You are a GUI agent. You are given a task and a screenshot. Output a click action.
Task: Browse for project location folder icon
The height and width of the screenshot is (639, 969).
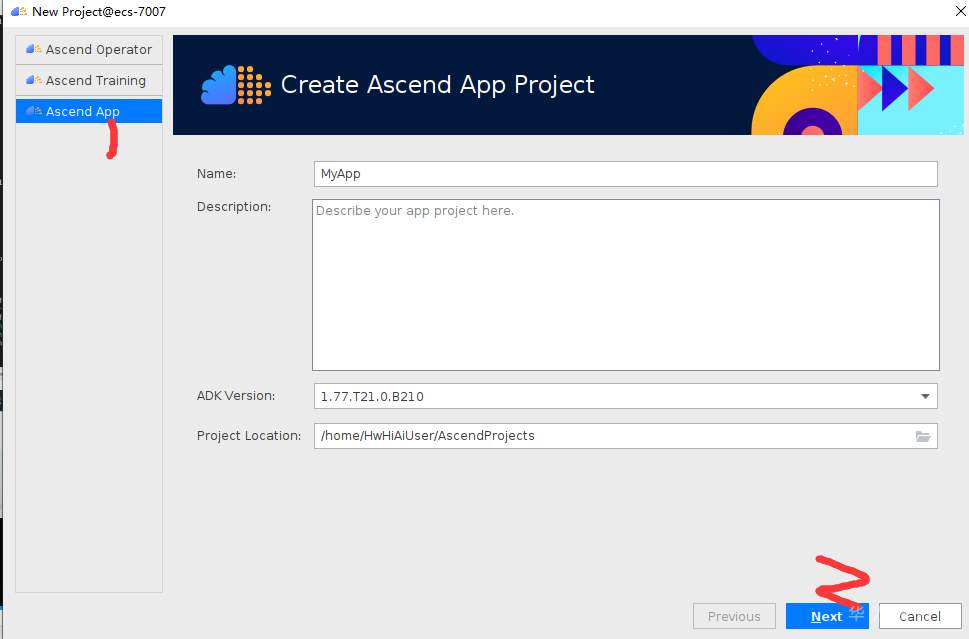click(x=923, y=436)
